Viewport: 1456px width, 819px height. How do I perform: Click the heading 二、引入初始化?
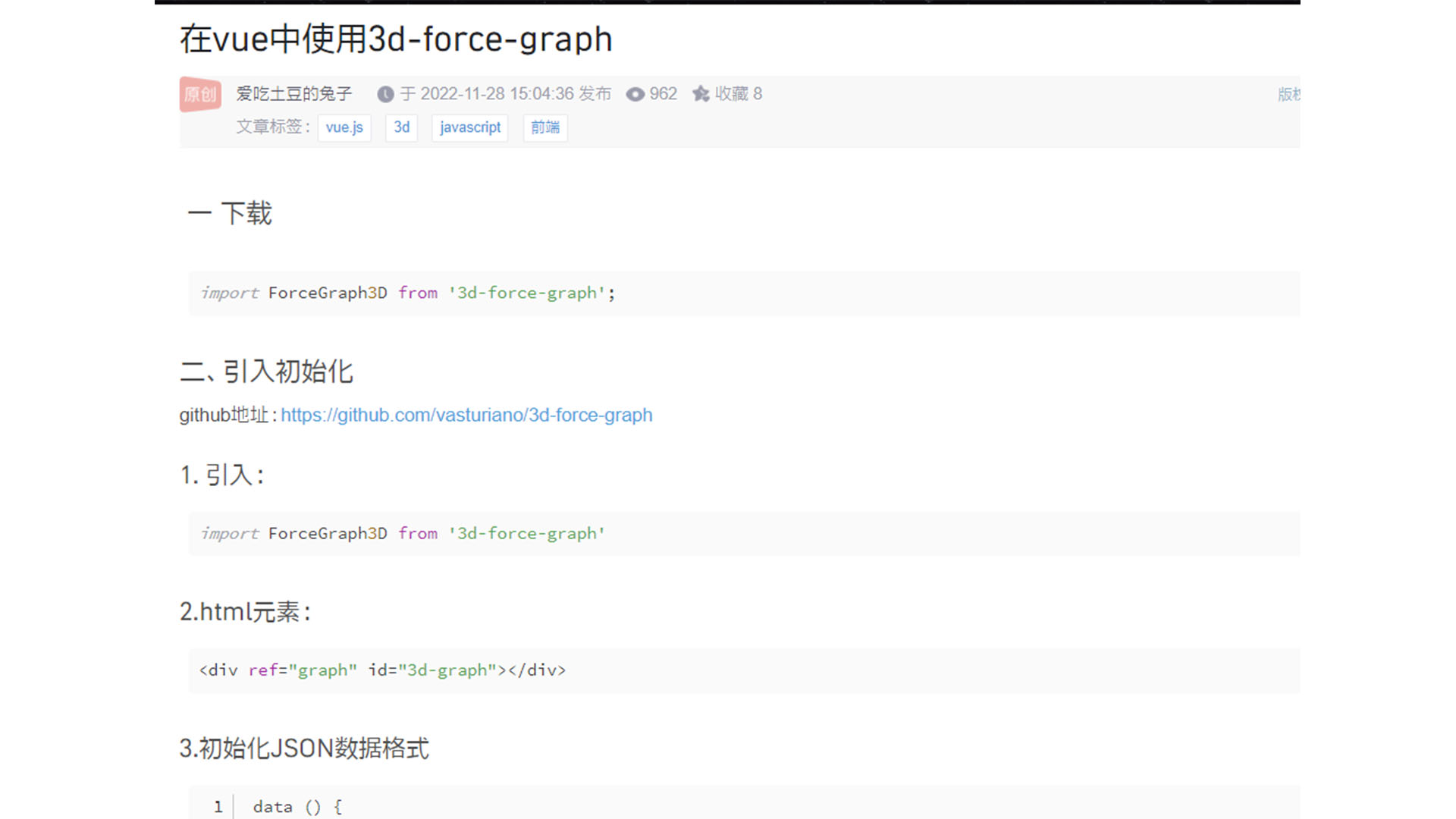coord(266,372)
